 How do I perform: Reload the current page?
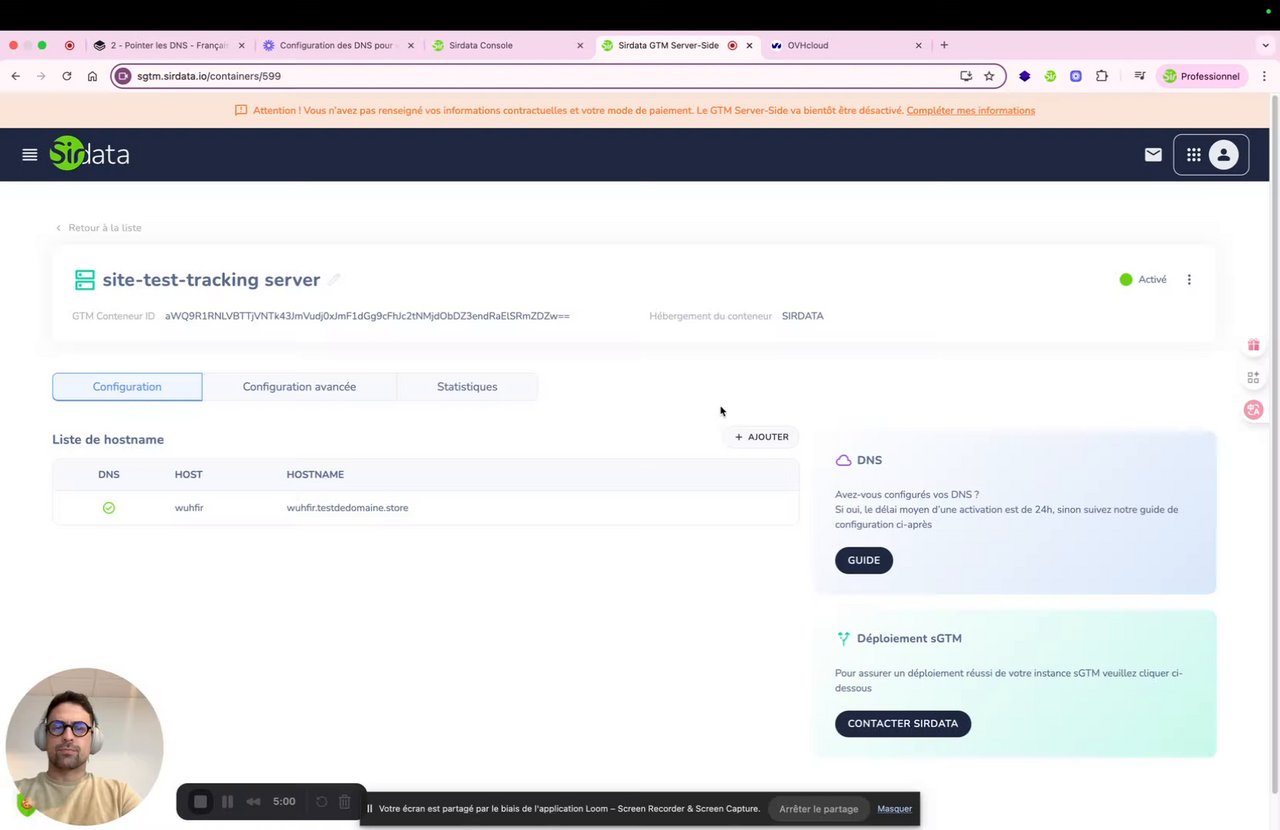coord(67,76)
